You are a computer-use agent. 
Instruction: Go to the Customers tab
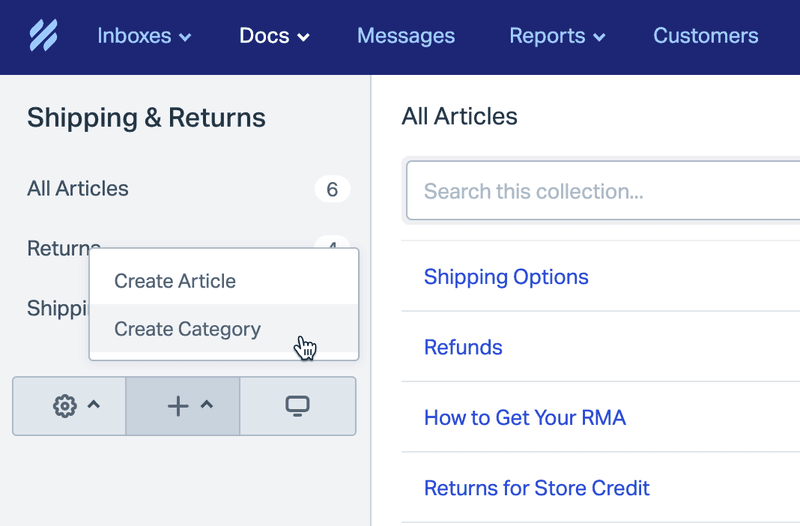point(705,36)
